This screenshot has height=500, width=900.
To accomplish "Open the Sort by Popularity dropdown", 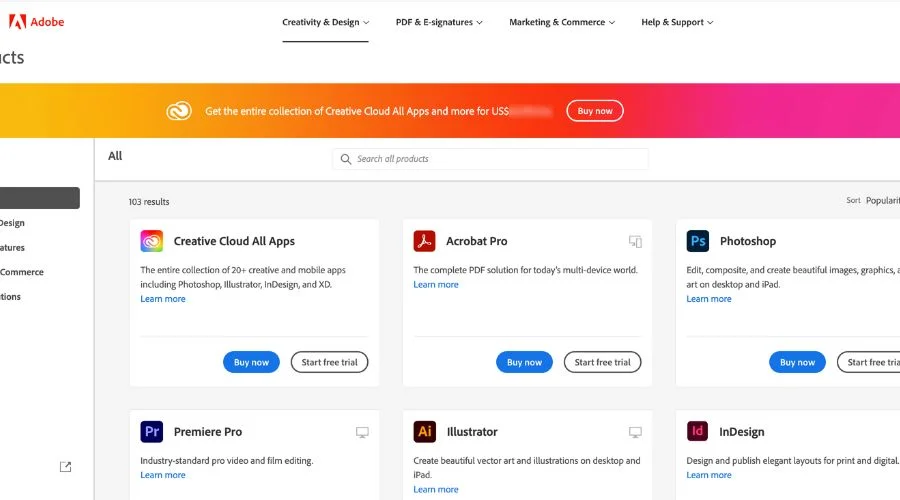I will 882,200.
